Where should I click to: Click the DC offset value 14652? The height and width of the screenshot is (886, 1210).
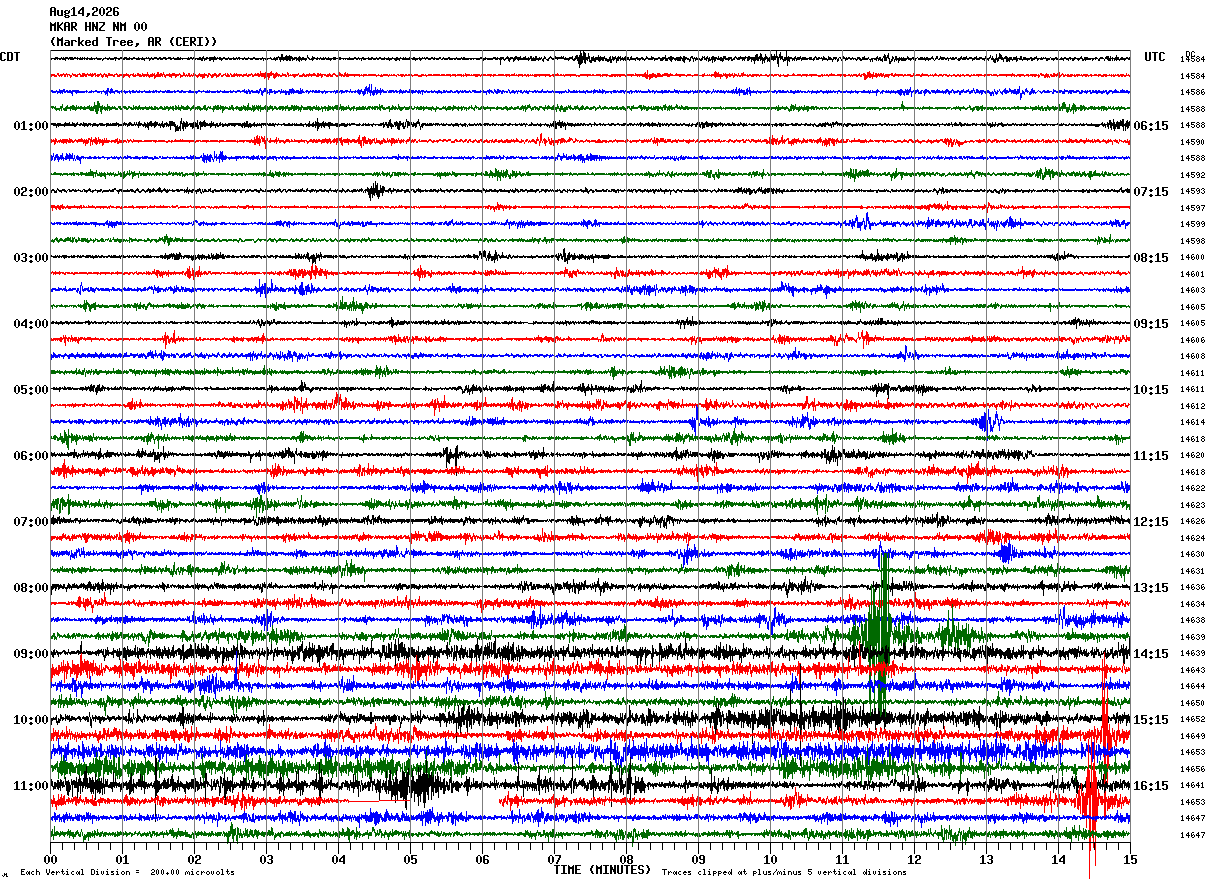click(1192, 720)
